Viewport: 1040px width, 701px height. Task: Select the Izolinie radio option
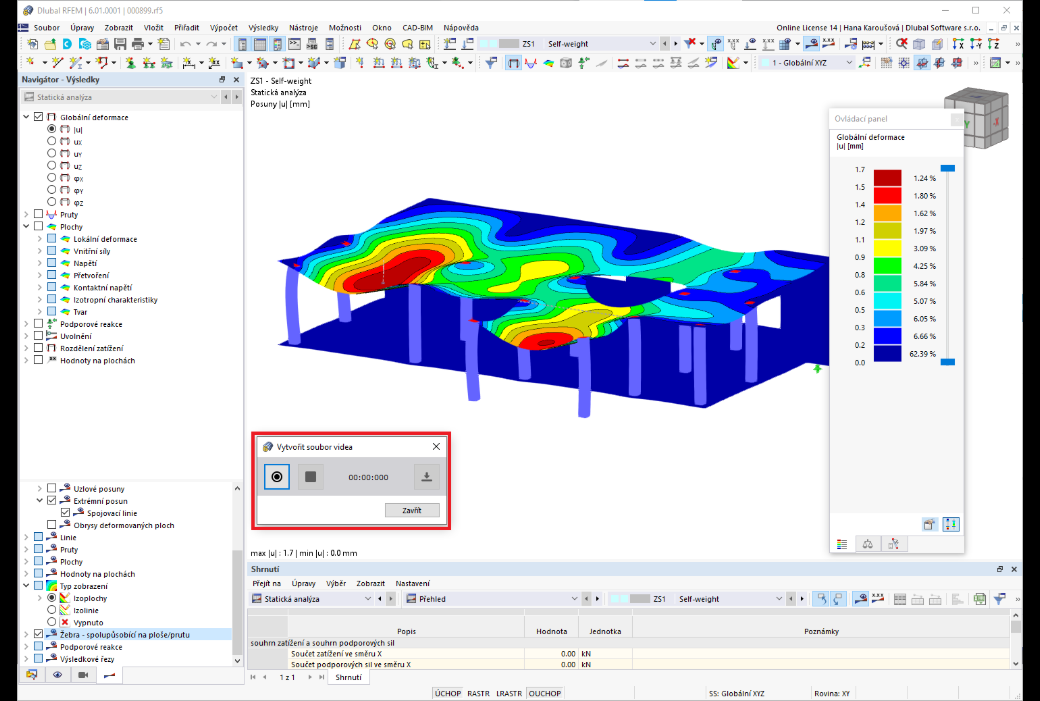[x=51, y=609]
